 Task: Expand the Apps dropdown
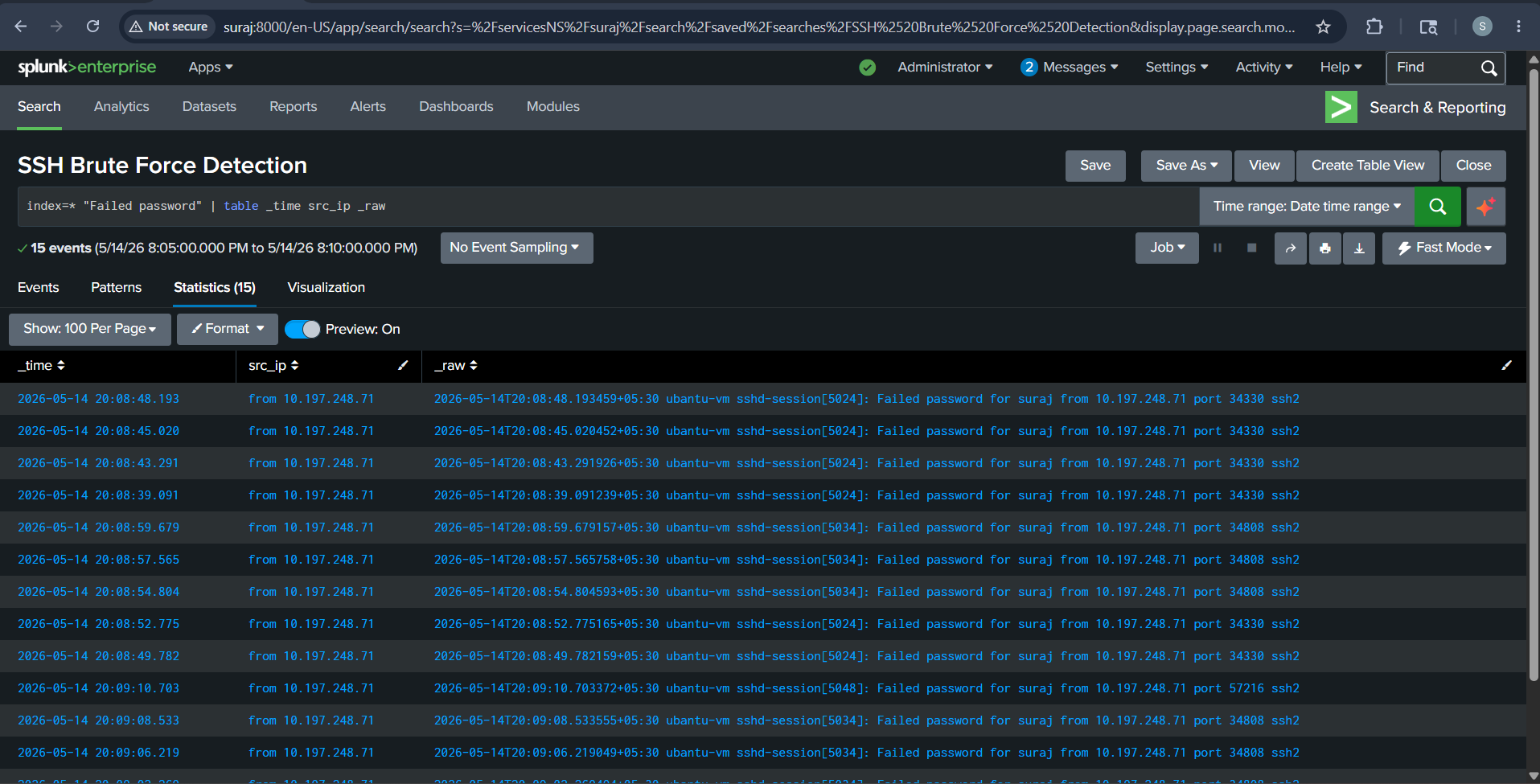pyautogui.click(x=210, y=68)
